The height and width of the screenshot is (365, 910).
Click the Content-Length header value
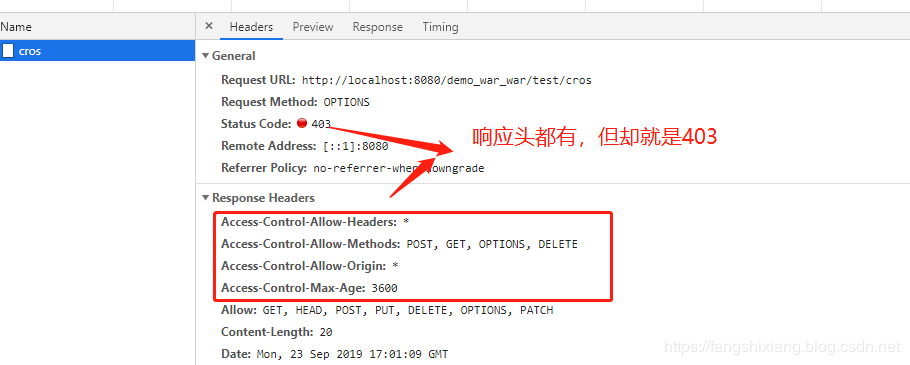(326, 333)
